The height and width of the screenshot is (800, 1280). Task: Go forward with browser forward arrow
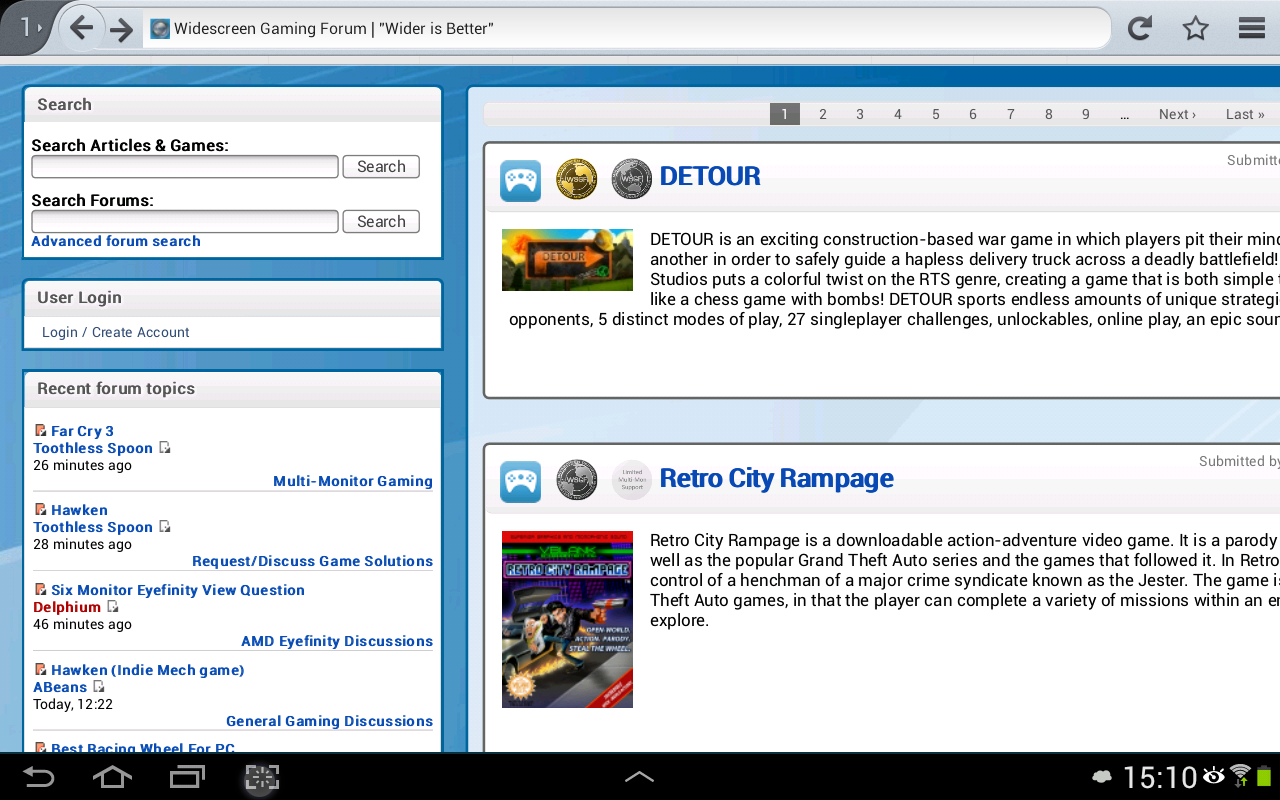point(122,30)
